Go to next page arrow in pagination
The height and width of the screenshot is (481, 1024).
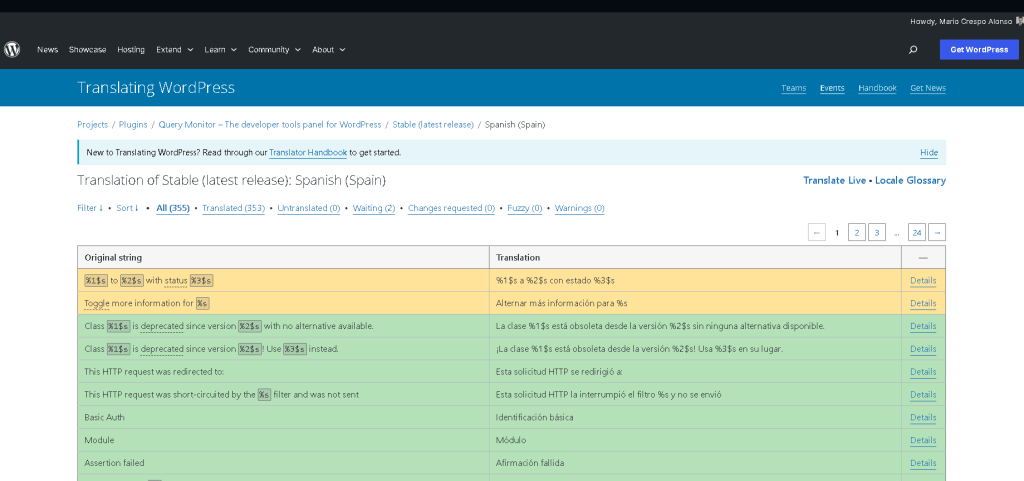tap(936, 232)
